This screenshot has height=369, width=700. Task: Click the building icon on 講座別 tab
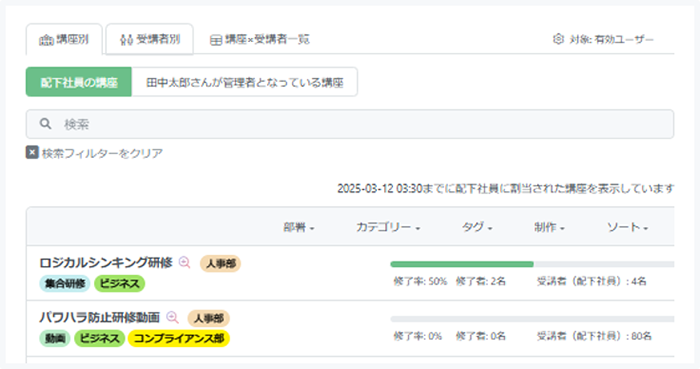46,40
